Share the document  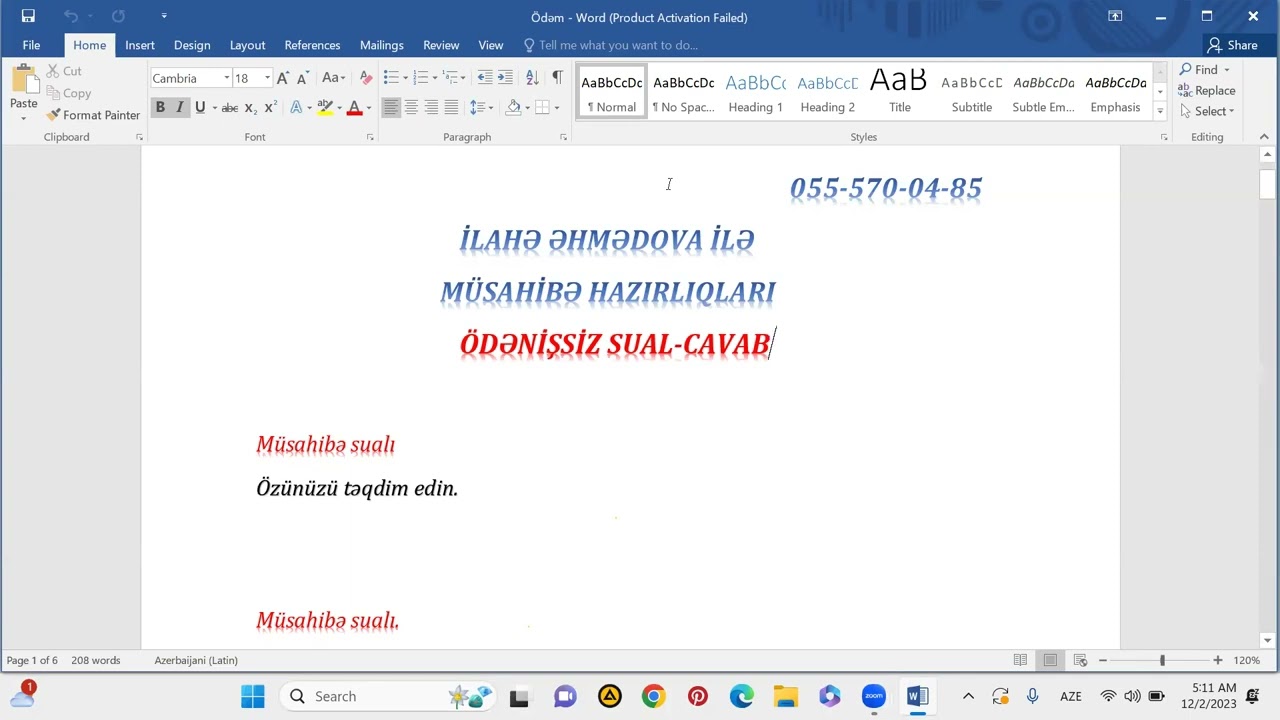pyautogui.click(x=1233, y=45)
